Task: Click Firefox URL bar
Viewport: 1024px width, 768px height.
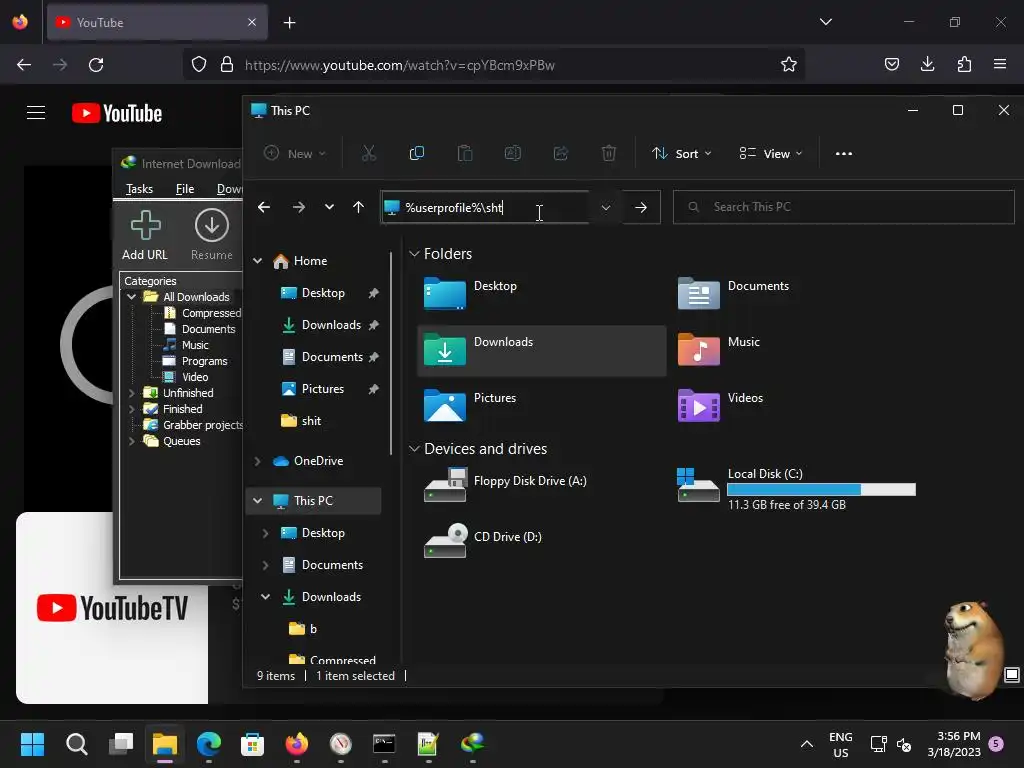Action: (494, 65)
